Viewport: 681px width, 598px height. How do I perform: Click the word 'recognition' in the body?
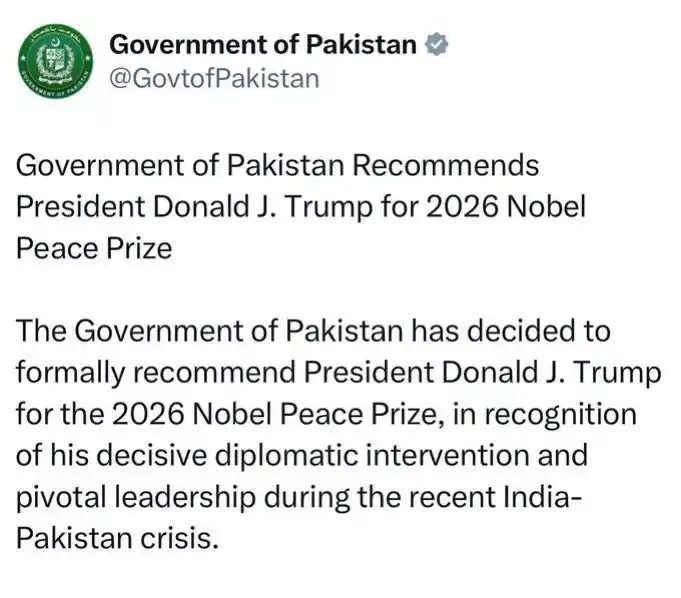coord(561,415)
